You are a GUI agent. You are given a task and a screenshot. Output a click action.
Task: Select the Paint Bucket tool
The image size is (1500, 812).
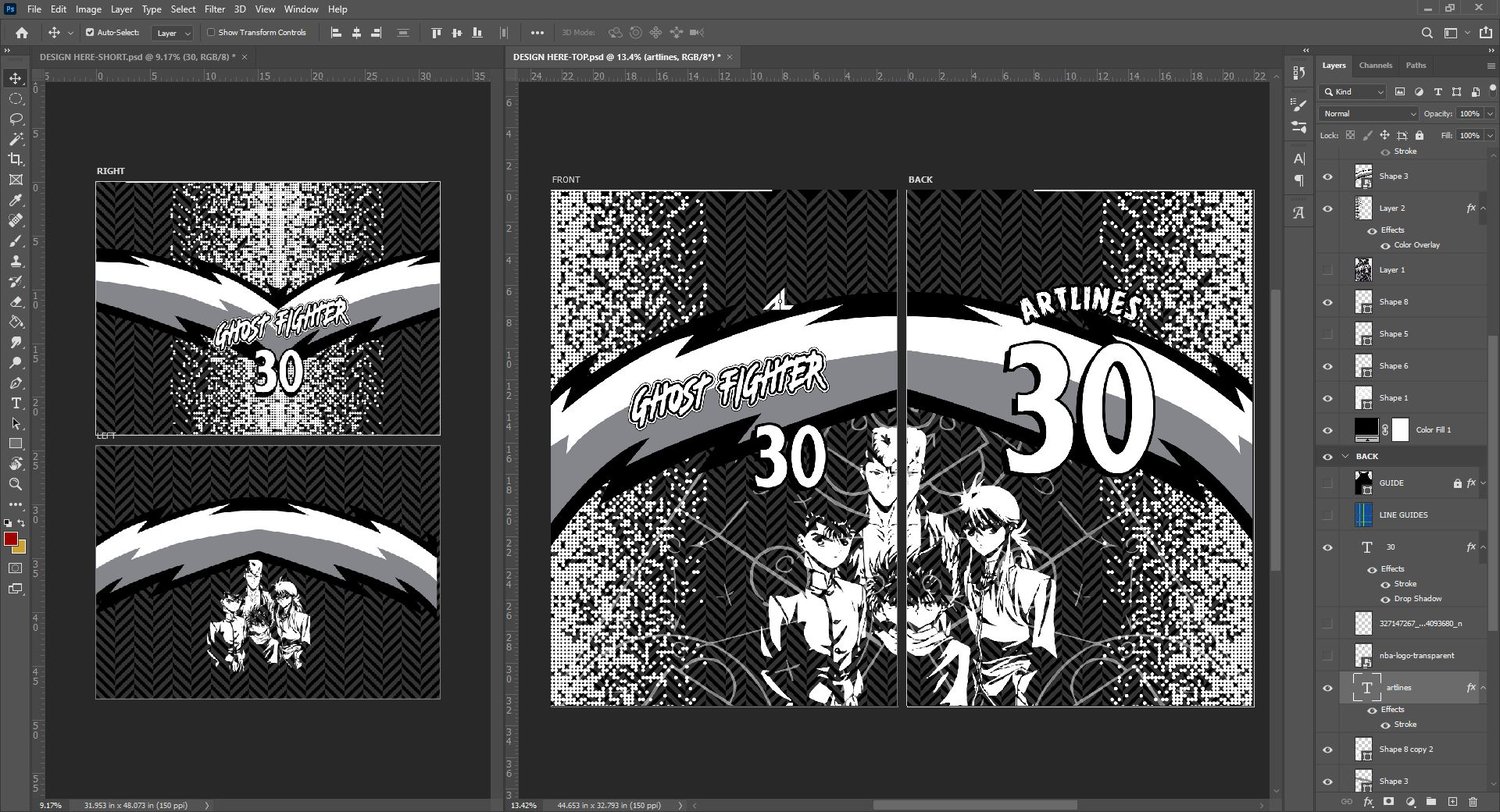coord(15,322)
